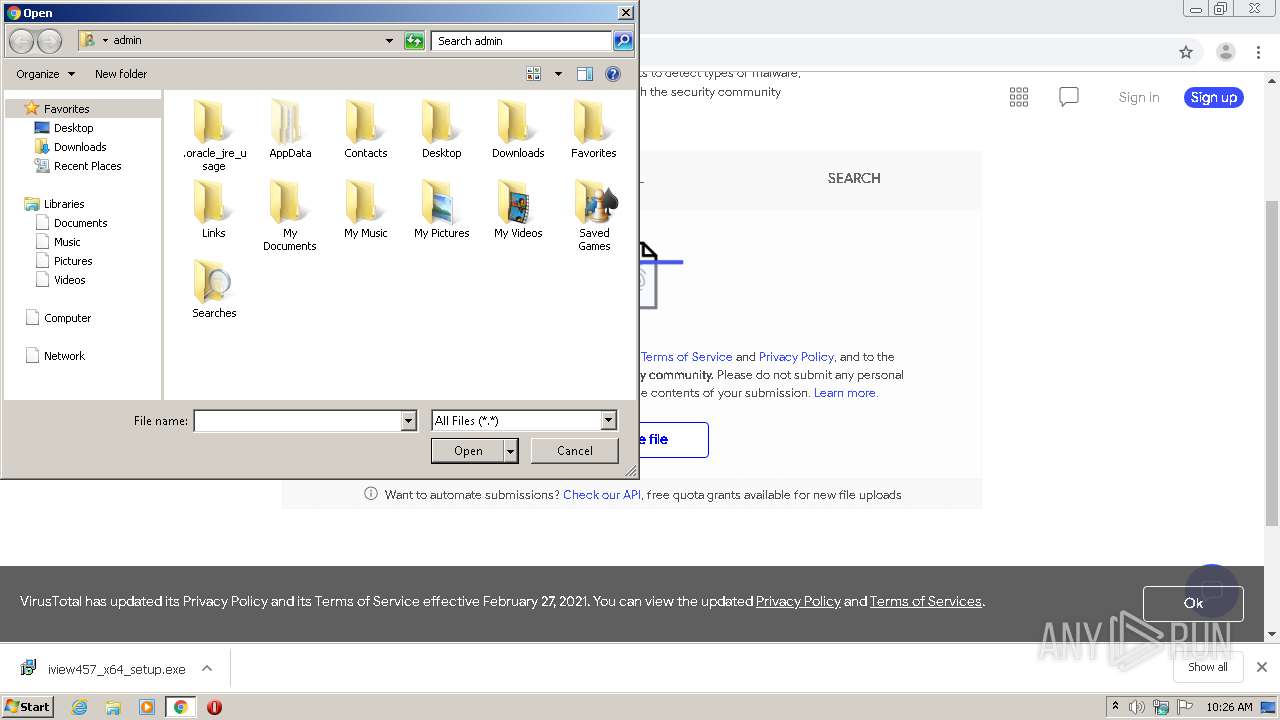Image resolution: width=1280 pixels, height=720 pixels.
Task: Click New folder in the toolbar
Action: 121,74
